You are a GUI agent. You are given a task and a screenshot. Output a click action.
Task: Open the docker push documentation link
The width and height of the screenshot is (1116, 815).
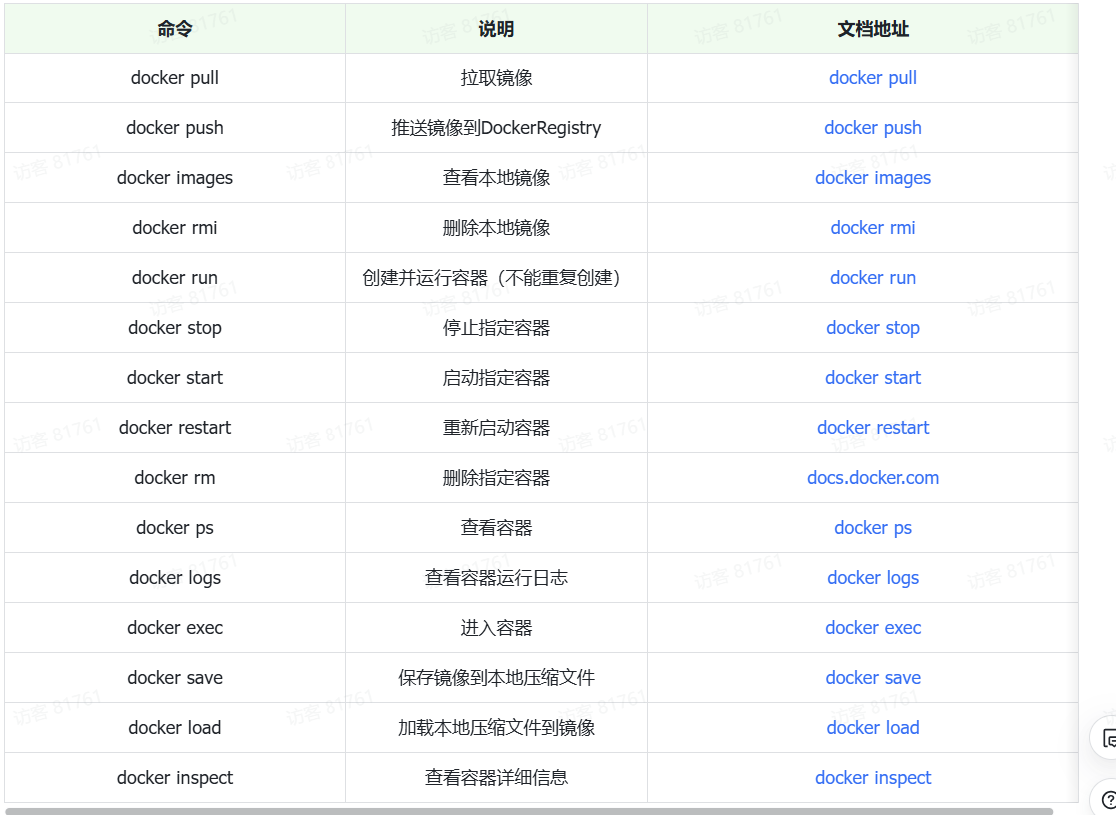click(873, 127)
